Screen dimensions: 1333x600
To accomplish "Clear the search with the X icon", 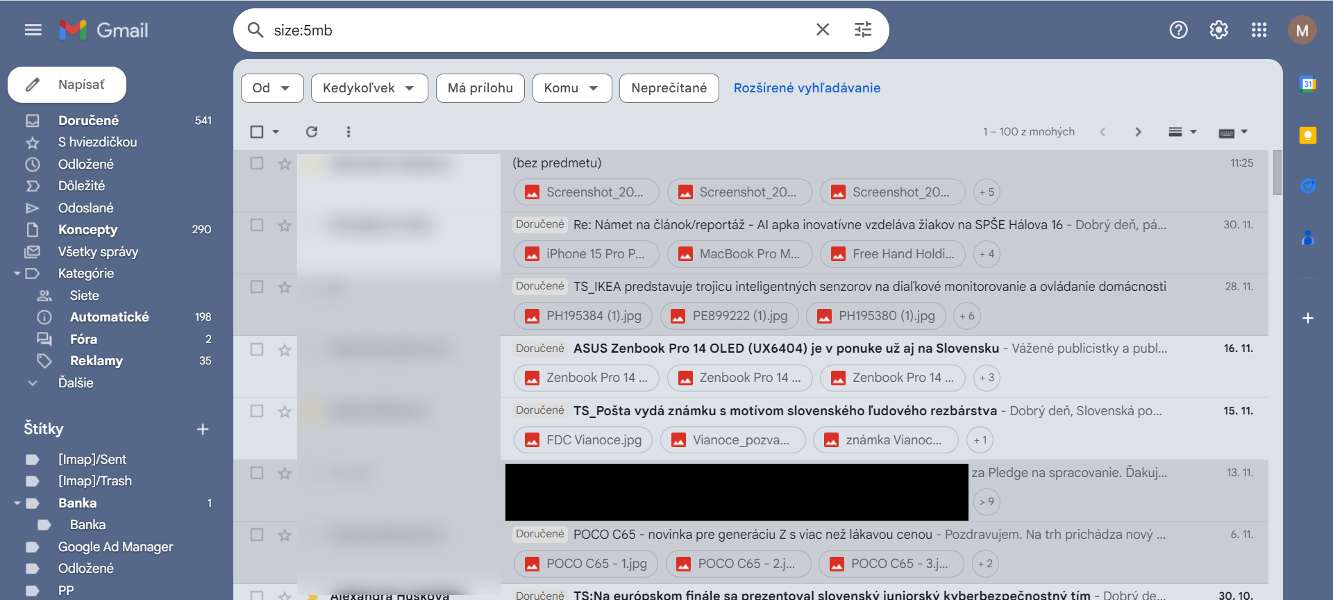I will [x=823, y=30].
